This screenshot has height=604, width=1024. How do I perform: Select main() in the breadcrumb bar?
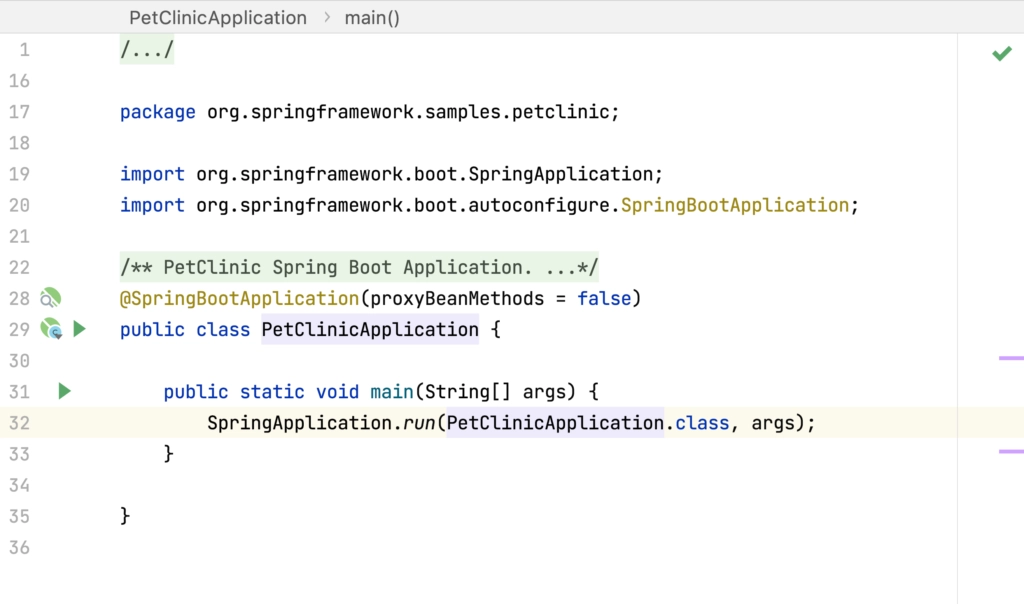372,18
